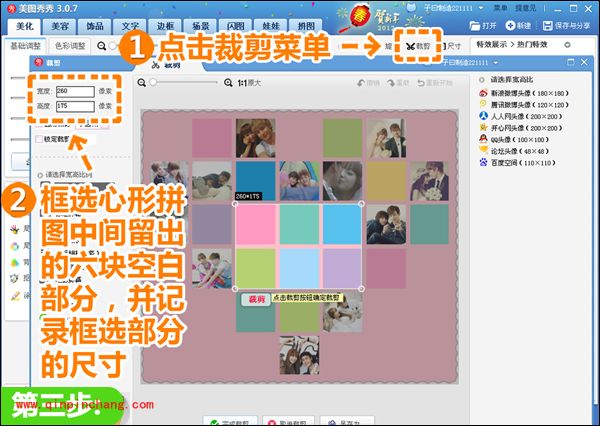Click the color wheel icon in left sidebar
The image size is (600, 426).
pyautogui.click(x=15, y=246)
